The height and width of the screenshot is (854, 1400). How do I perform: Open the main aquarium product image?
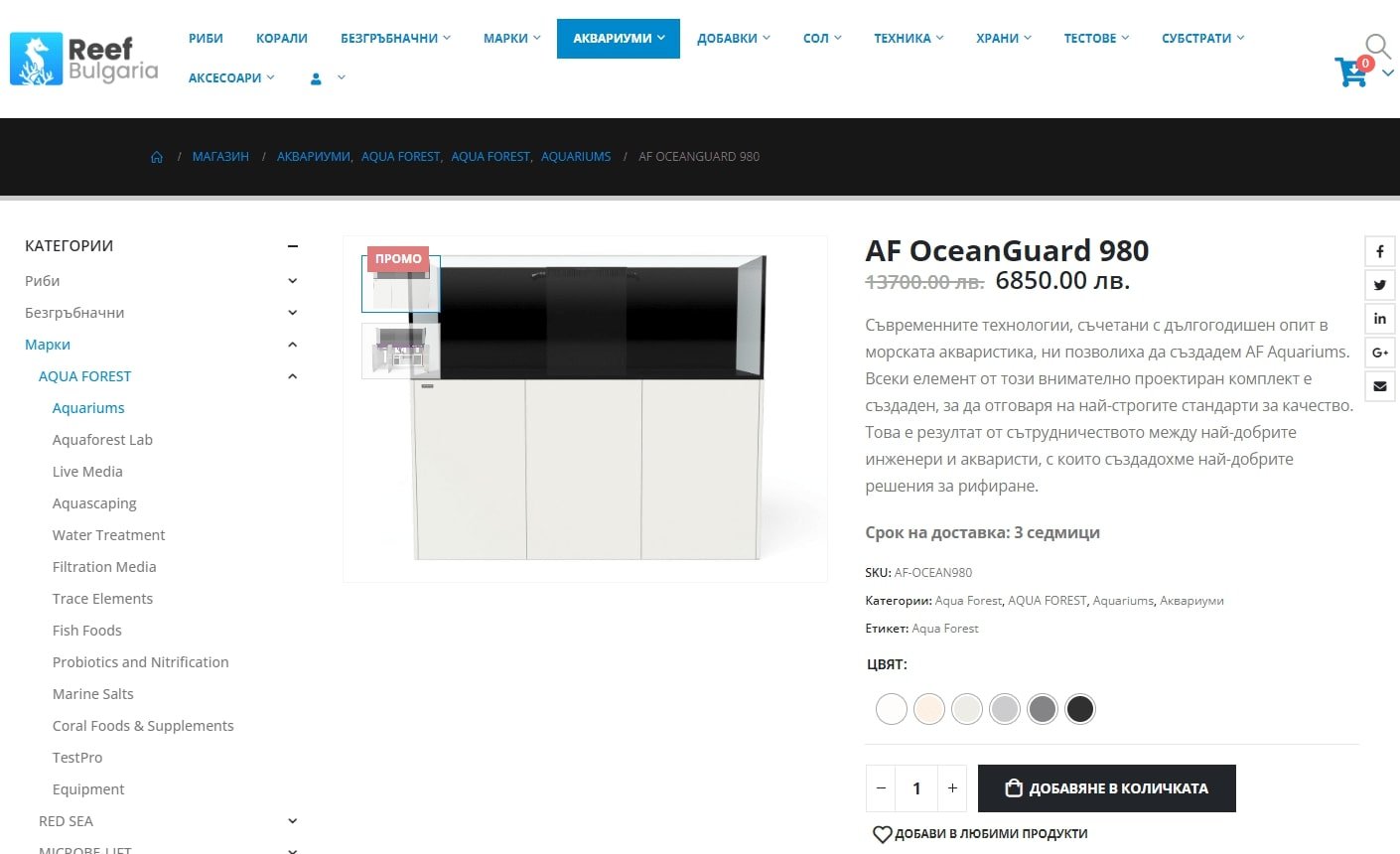click(x=586, y=408)
